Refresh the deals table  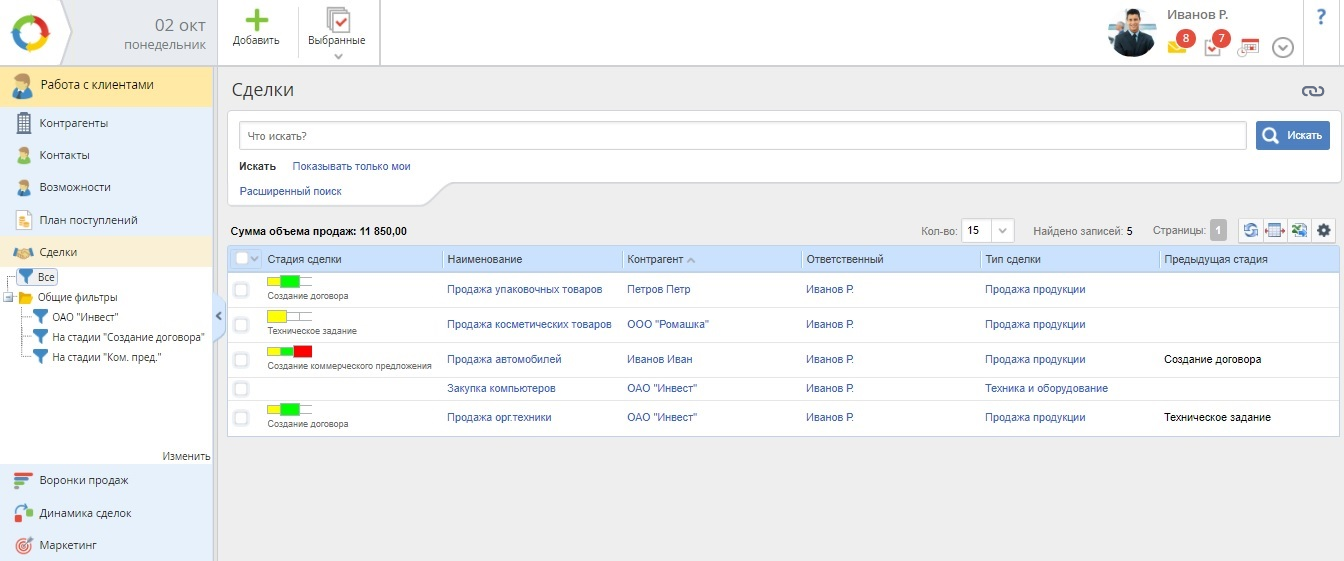coord(1250,231)
